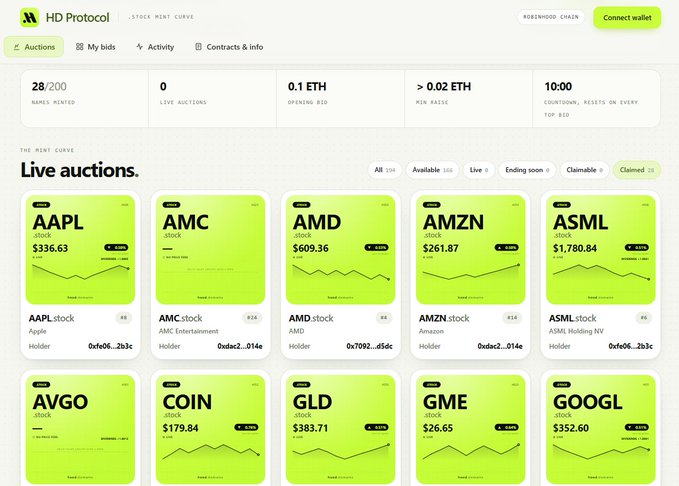Click the Robinhood Chain badge
Screen dimensions: 679x486
tap(551, 17)
